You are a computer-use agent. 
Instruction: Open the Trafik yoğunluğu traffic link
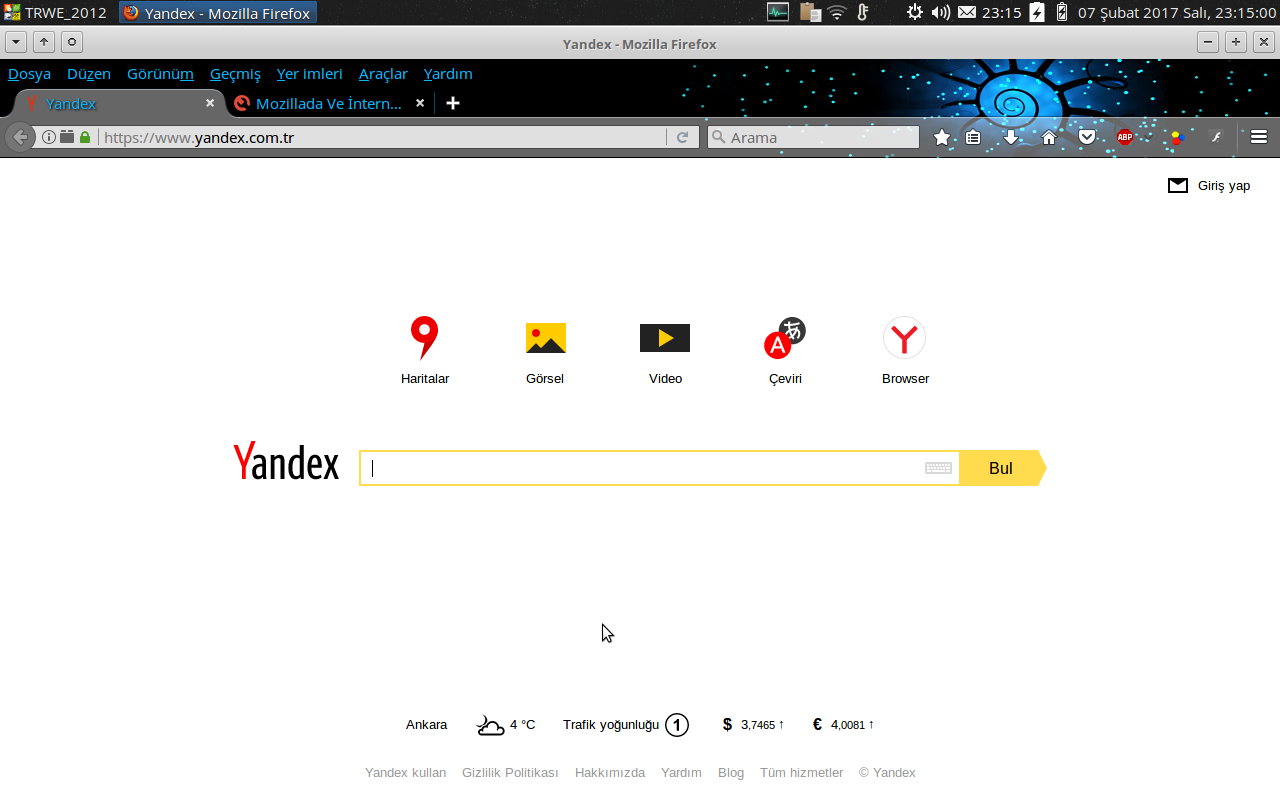click(626, 725)
